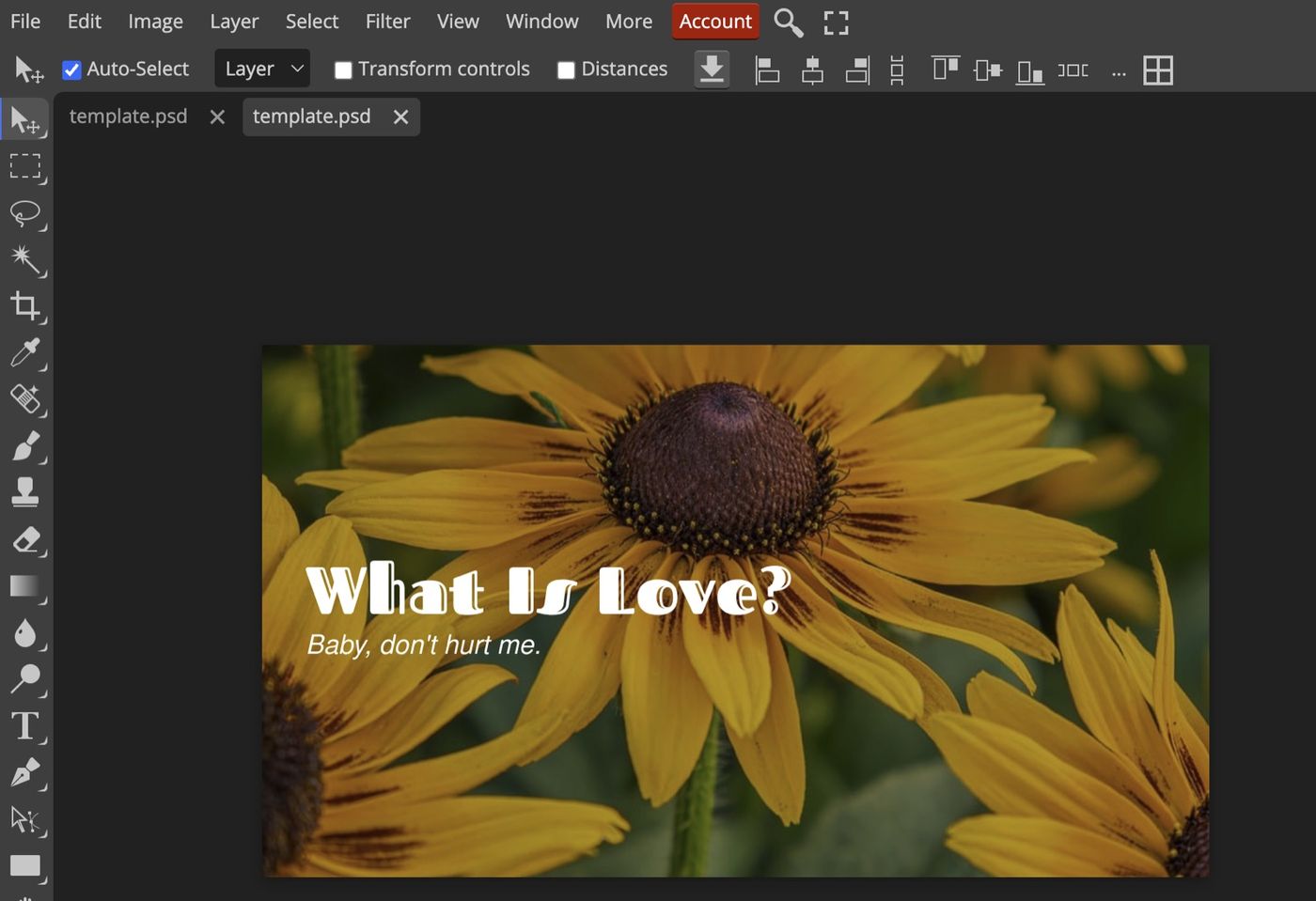
Task: Close the first template.psd tab
Action: (x=217, y=117)
